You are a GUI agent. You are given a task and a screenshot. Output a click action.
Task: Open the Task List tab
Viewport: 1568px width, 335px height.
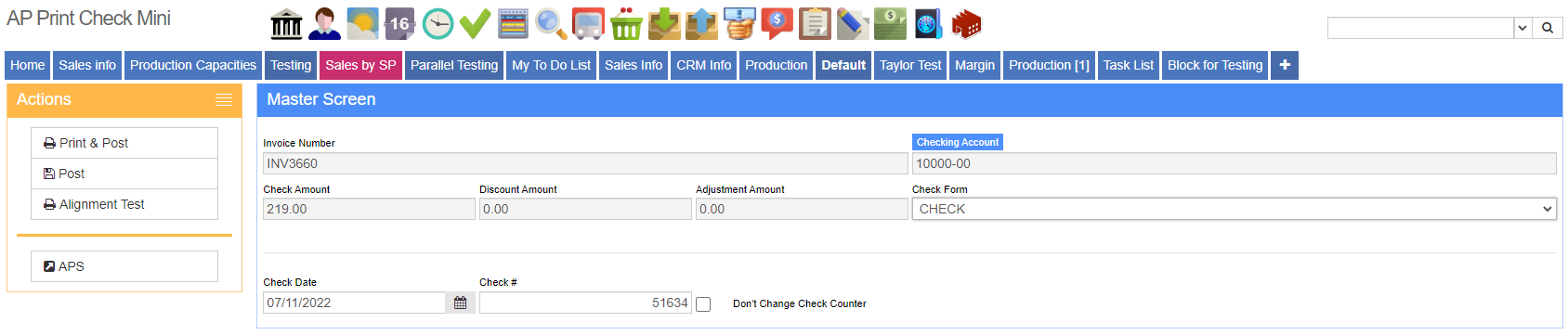pos(1129,65)
